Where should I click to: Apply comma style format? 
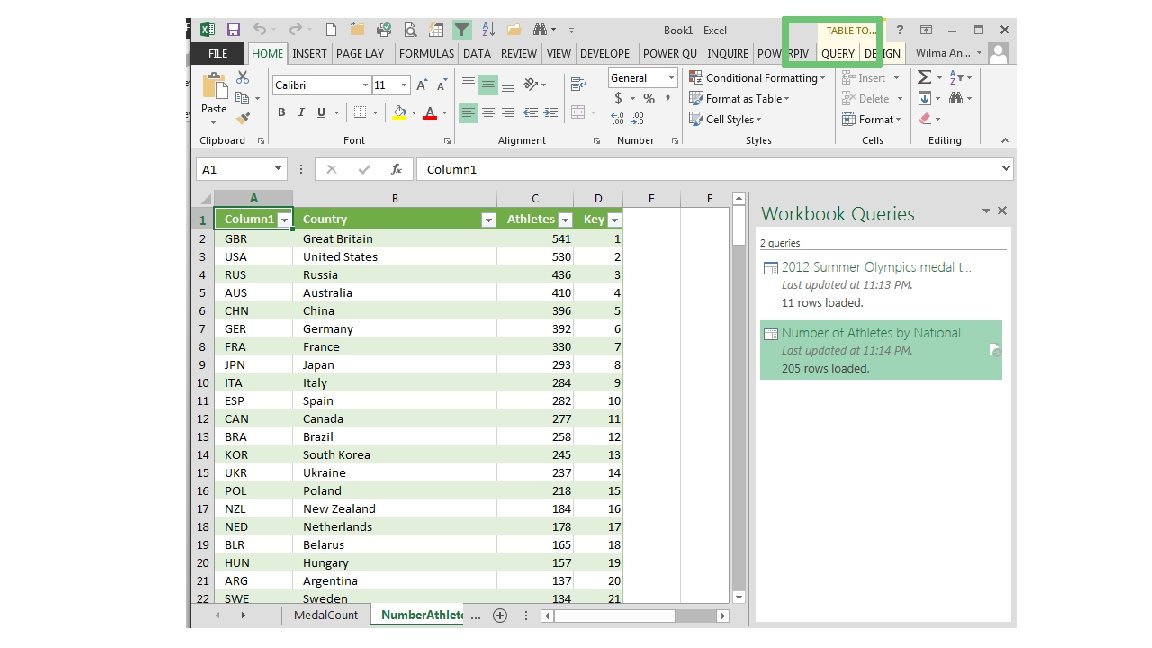coord(668,98)
